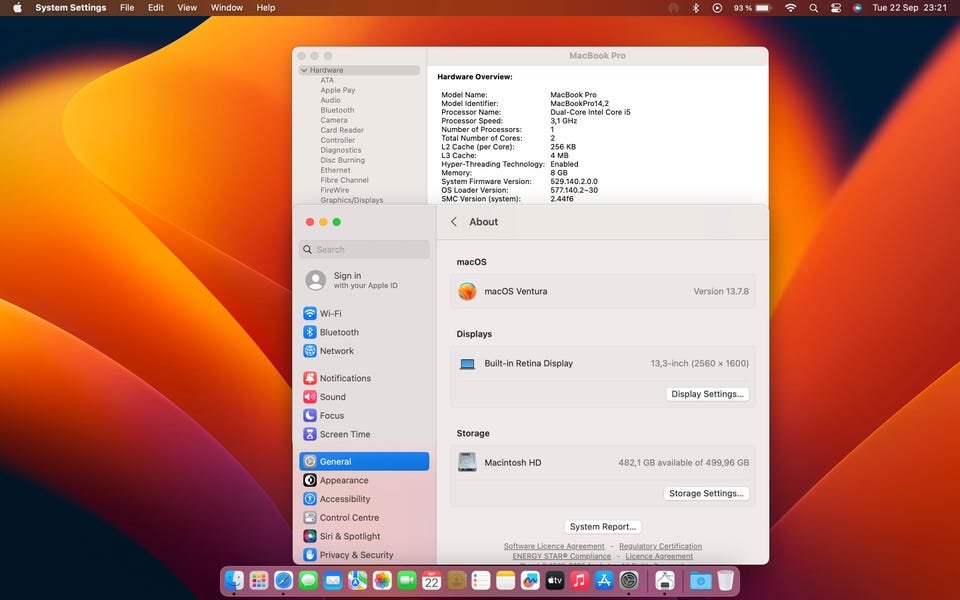
Task: Open Photos from the Dock
Action: pos(382,580)
